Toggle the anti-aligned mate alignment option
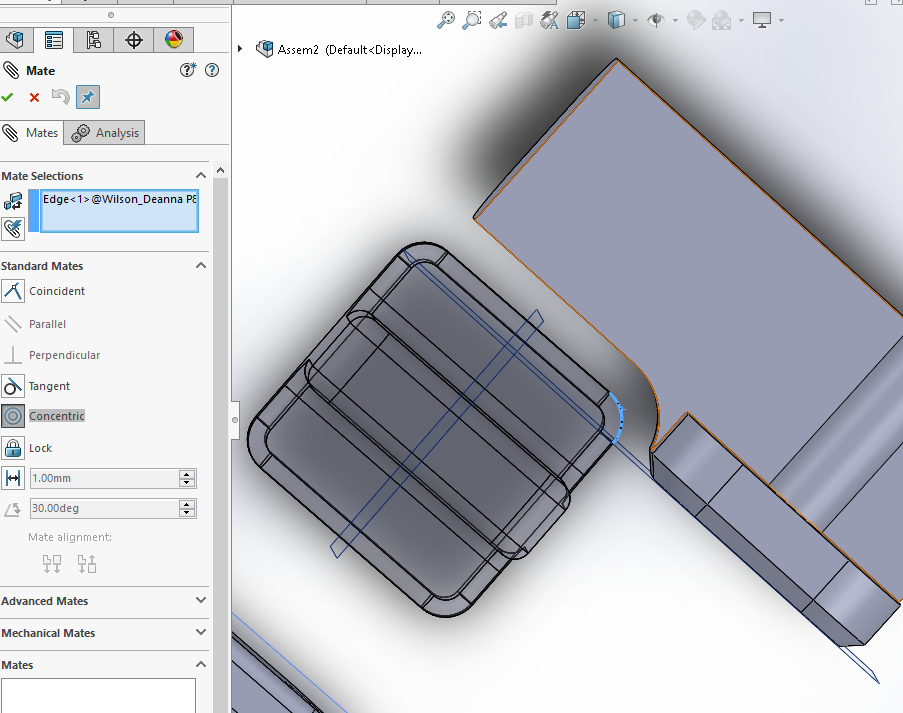This screenshot has height=713, width=903. pyautogui.click(x=86, y=563)
